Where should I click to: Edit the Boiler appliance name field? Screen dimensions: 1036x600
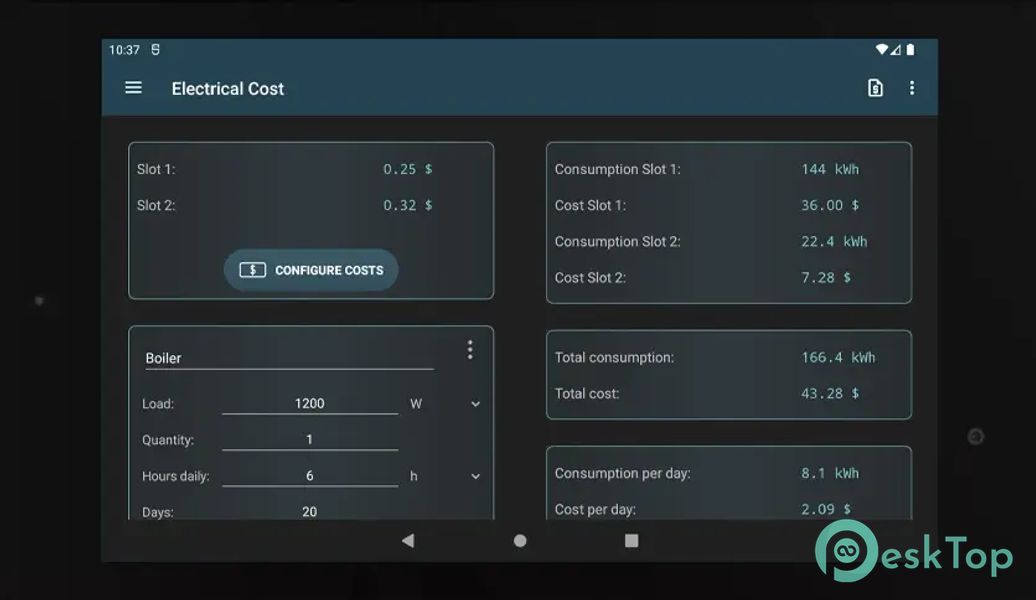click(x=289, y=358)
